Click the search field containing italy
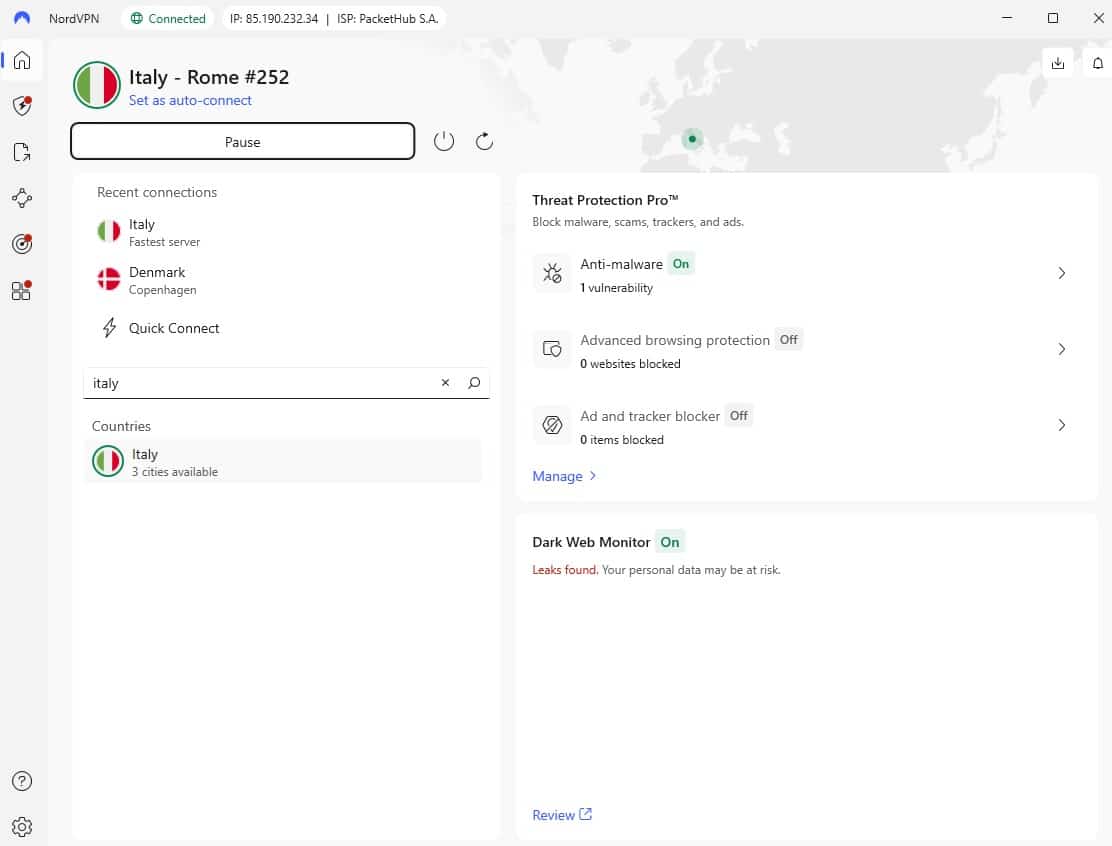Viewport: 1112px width, 846px height. [x=260, y=383]
